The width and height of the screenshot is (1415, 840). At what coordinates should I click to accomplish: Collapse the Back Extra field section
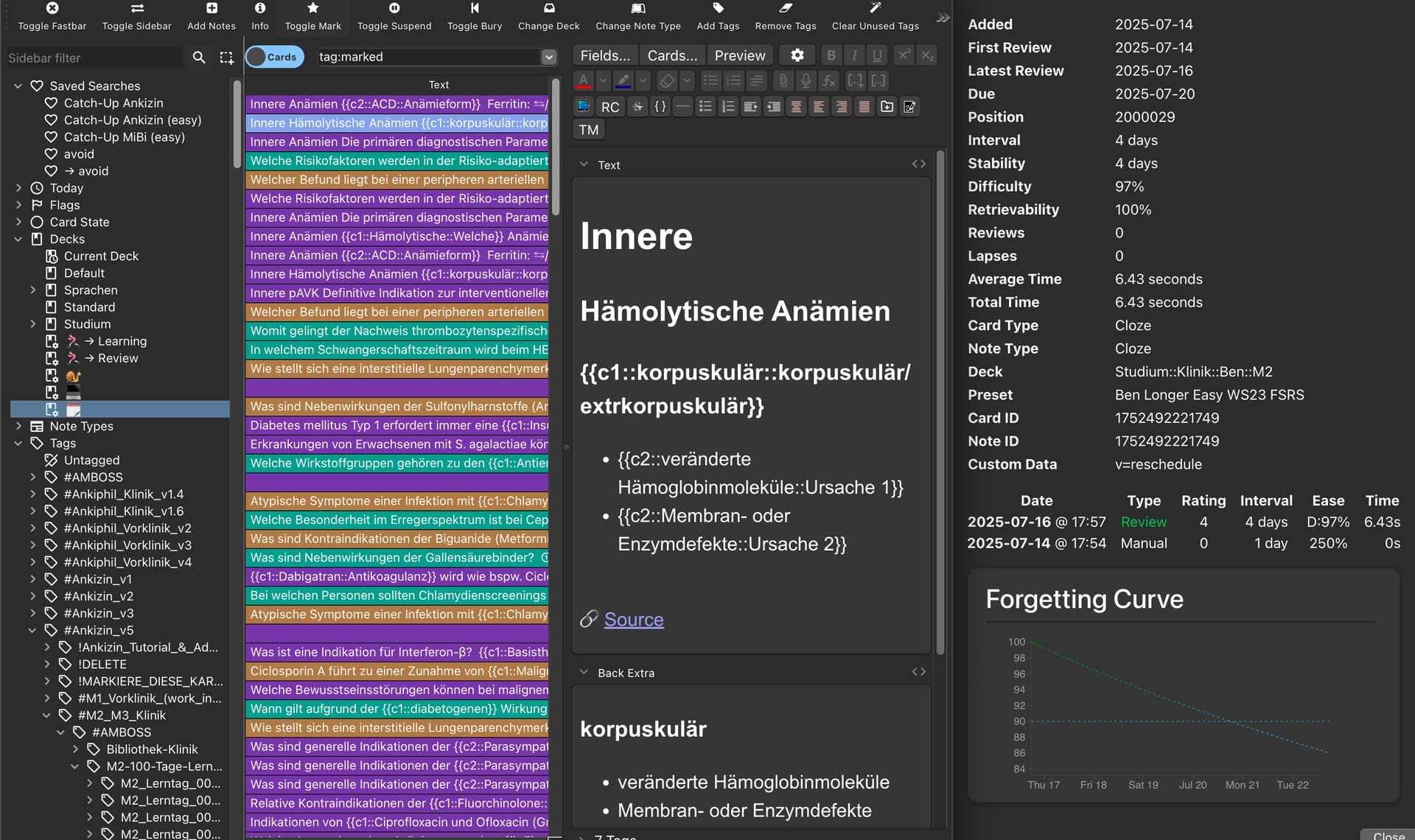tap(584, 672)
